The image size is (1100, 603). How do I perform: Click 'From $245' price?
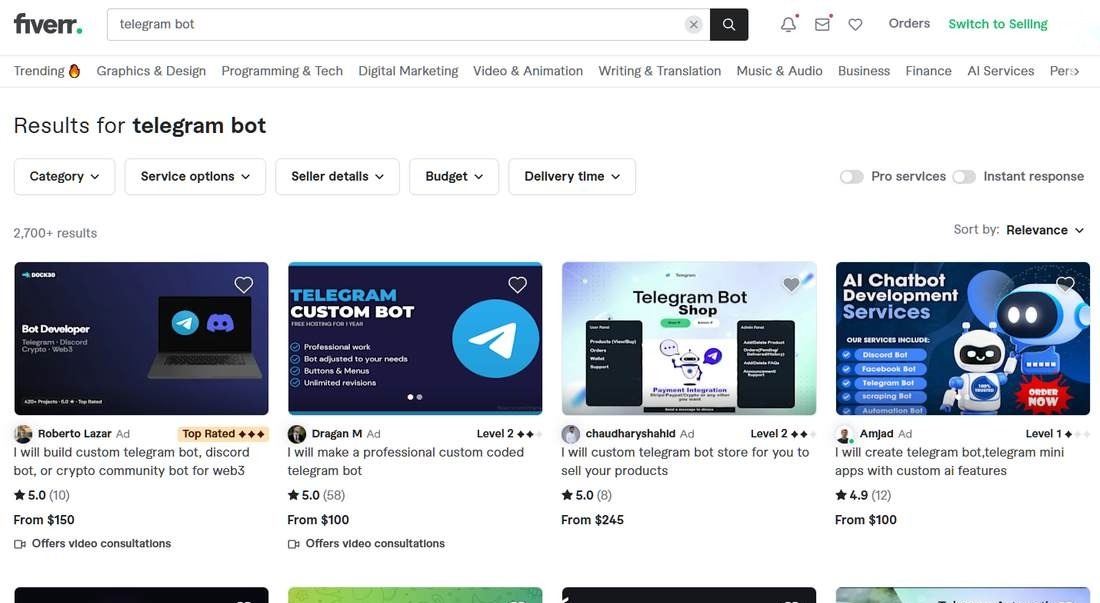(x=592, y=520)
